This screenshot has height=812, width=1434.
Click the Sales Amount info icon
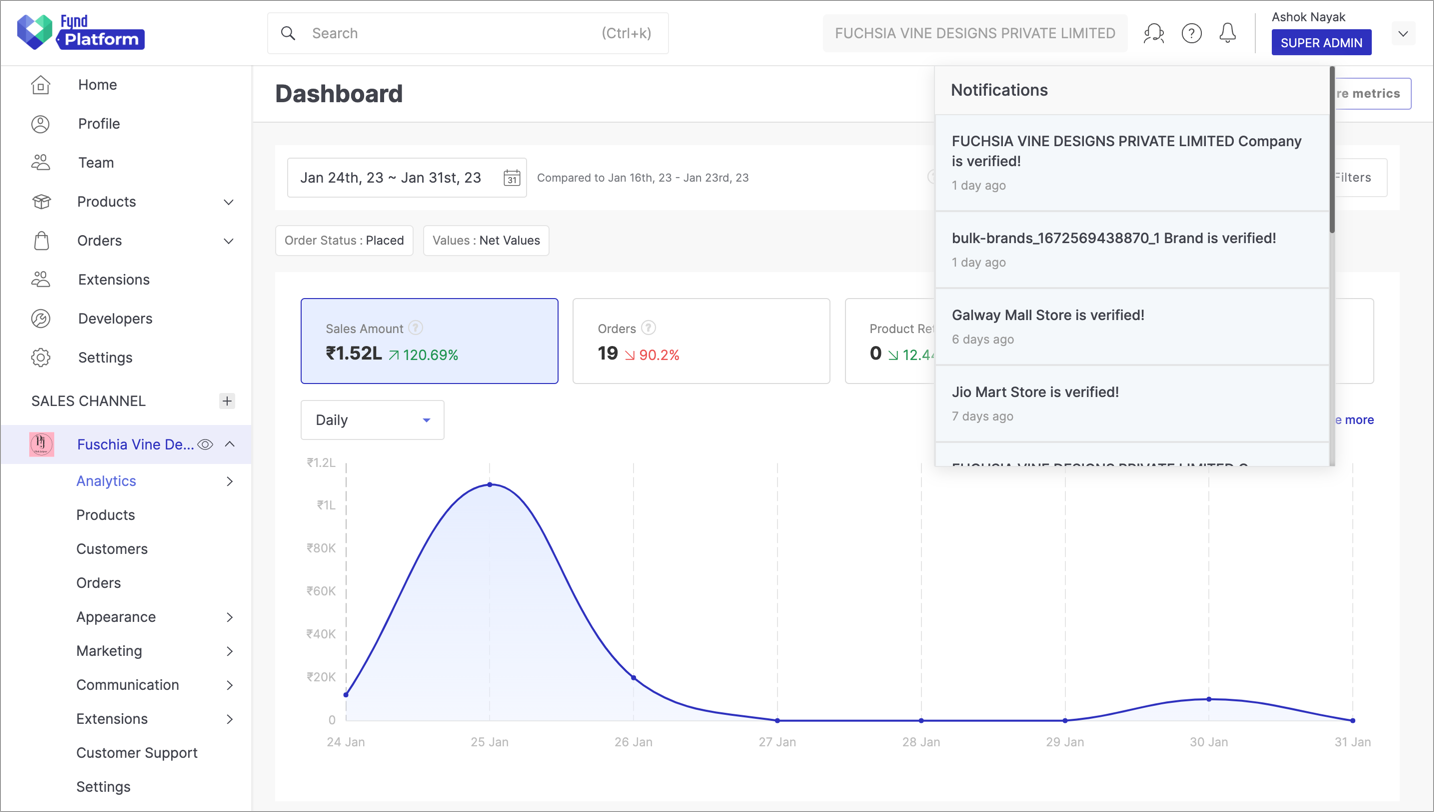coord(416,328)
